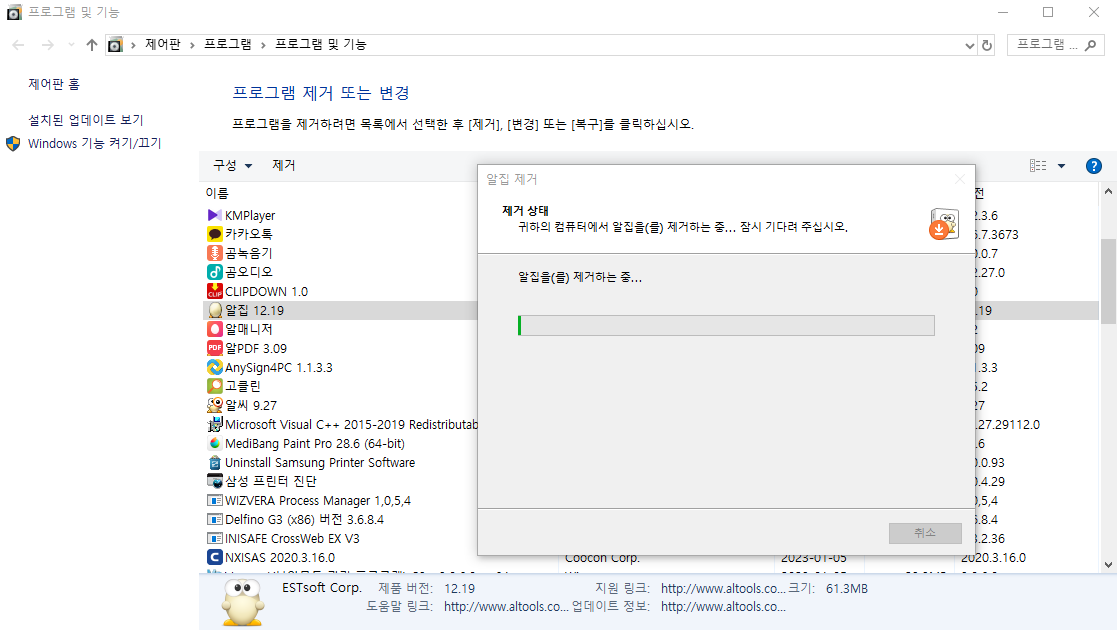
Task: Expand the address bar history dropdown
Action: [x=967, y=44]
